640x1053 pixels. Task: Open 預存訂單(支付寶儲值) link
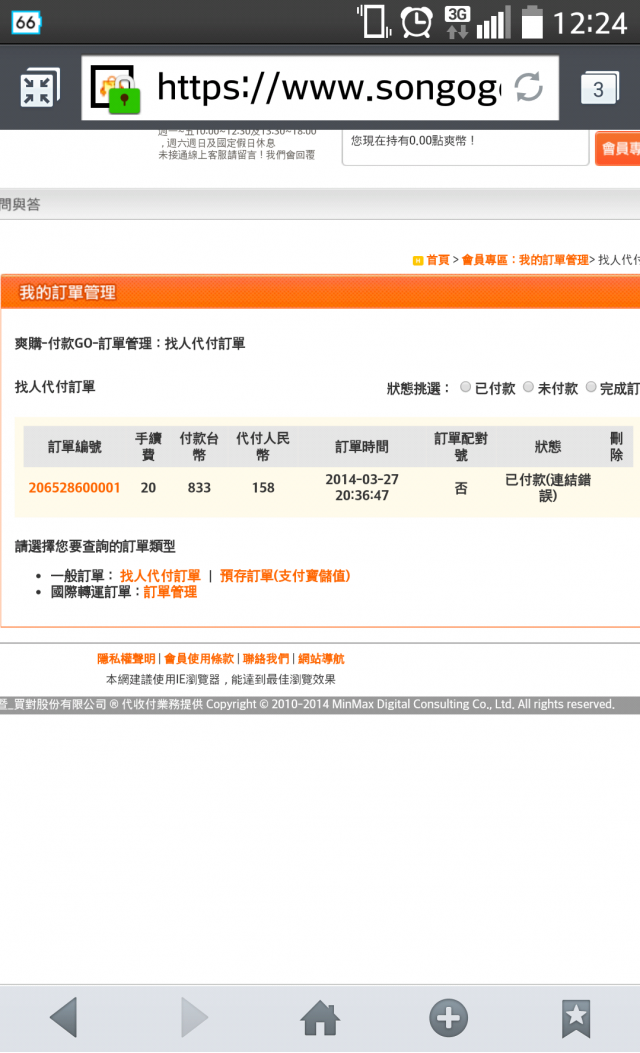tap(285, 576)
